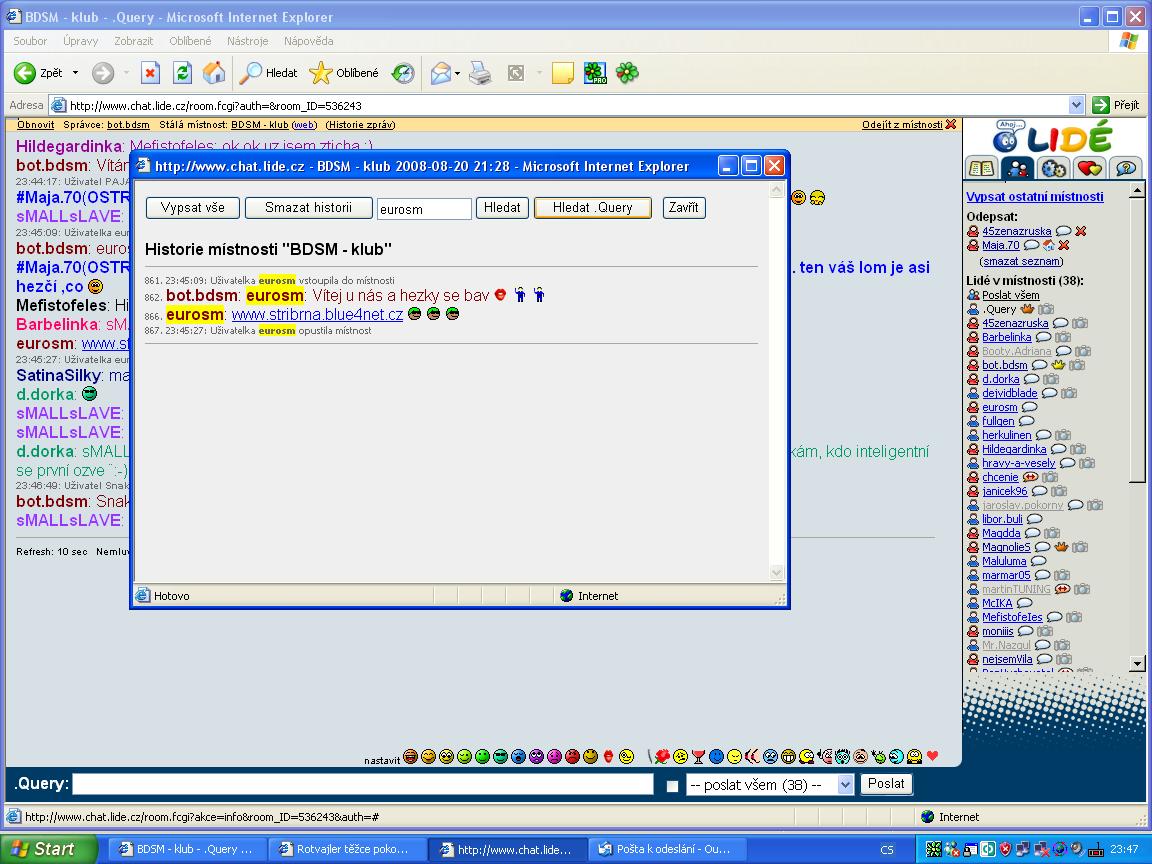The image size is (1152, 864).
Task: Switch to the people tab in Lidé panel
Action: (x=1018, y=168)
